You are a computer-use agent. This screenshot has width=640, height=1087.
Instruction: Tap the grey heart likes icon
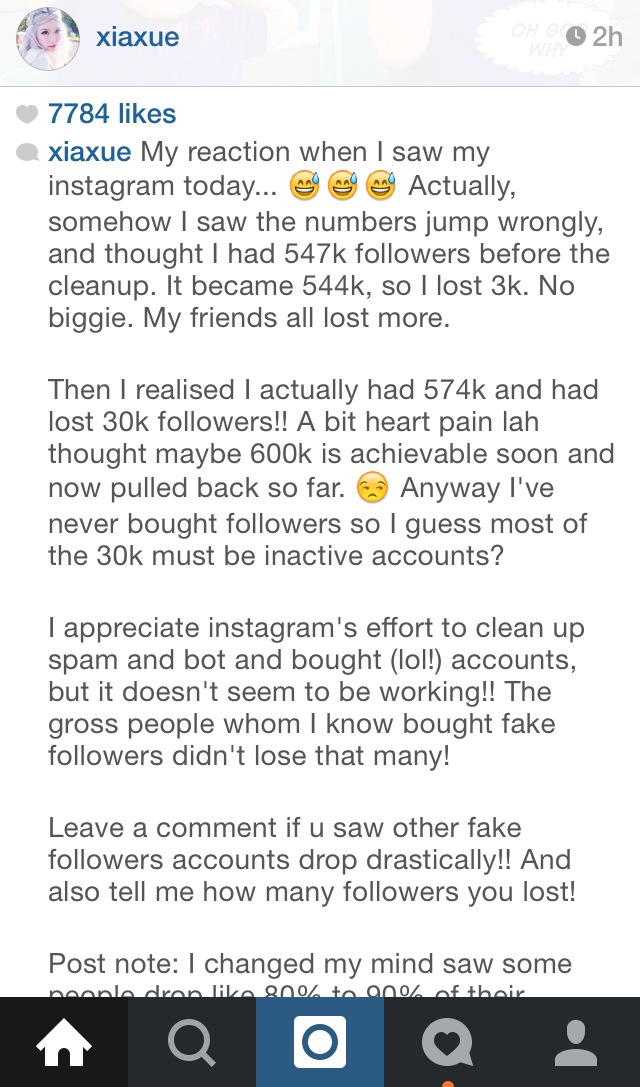click(x=28, y=114)
